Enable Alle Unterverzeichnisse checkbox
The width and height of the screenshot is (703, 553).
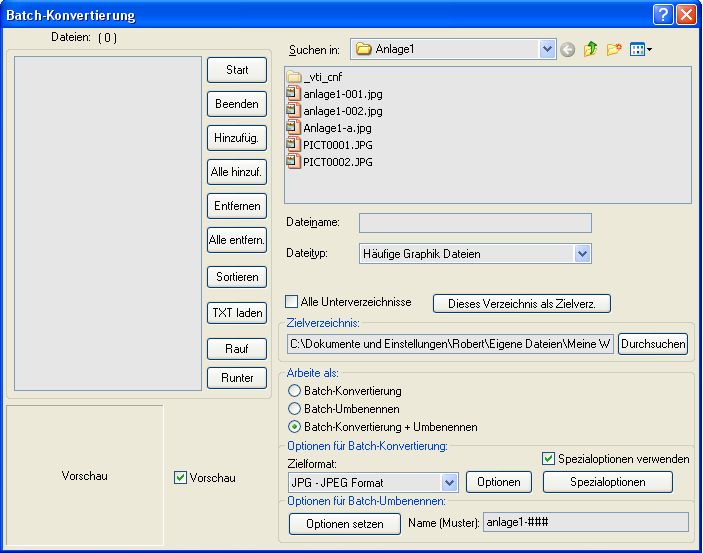click(x=292, y=302)
